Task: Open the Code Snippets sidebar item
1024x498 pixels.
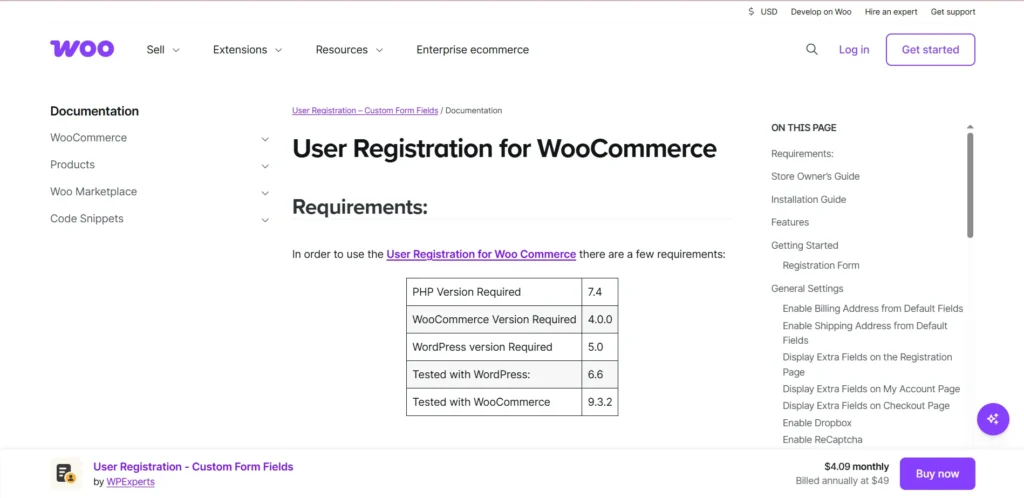Action: [87, 219]
